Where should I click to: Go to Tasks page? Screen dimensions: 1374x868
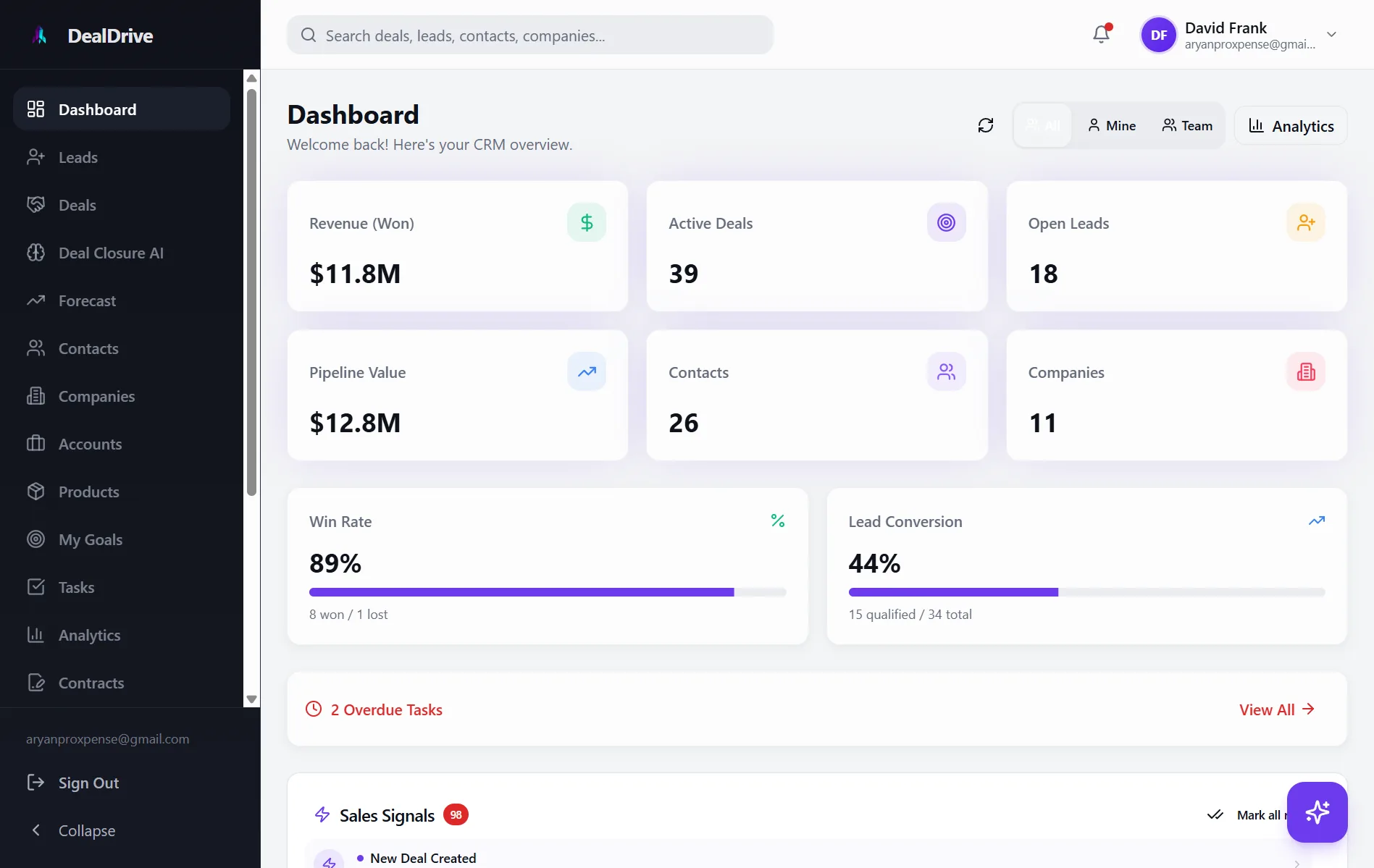[x=122, y=586]
